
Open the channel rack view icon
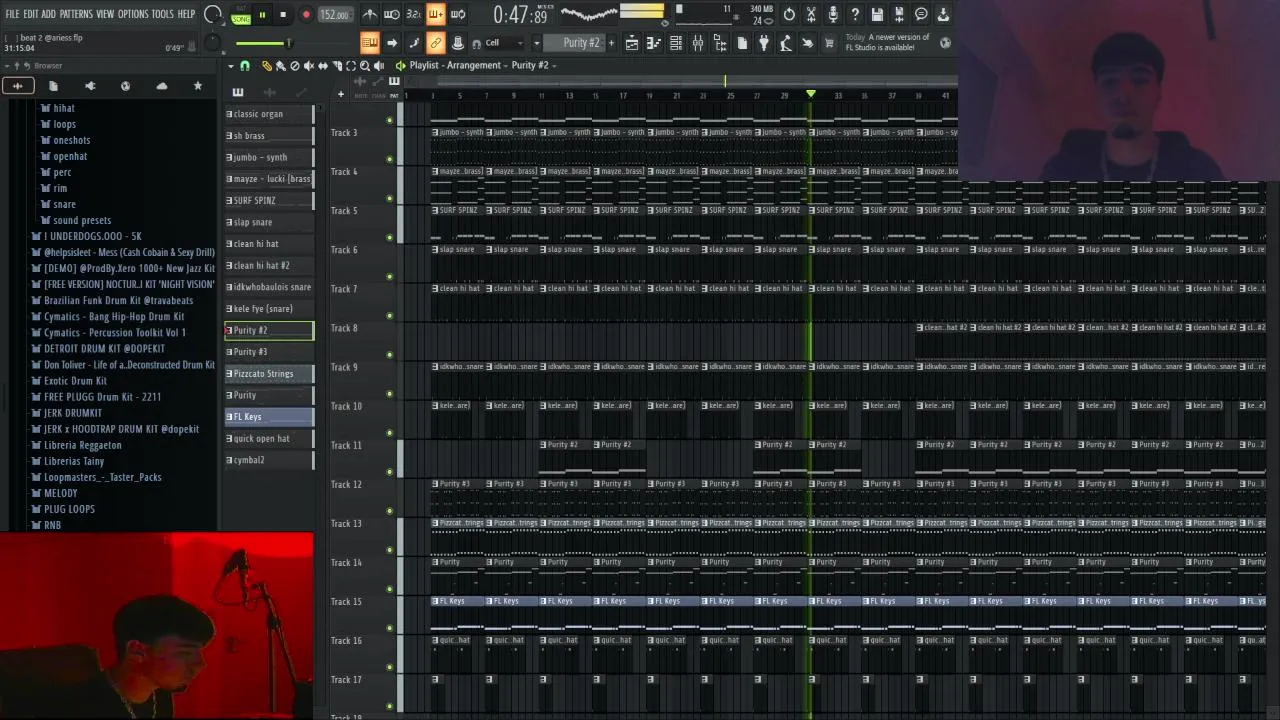(x=676, y=43)
